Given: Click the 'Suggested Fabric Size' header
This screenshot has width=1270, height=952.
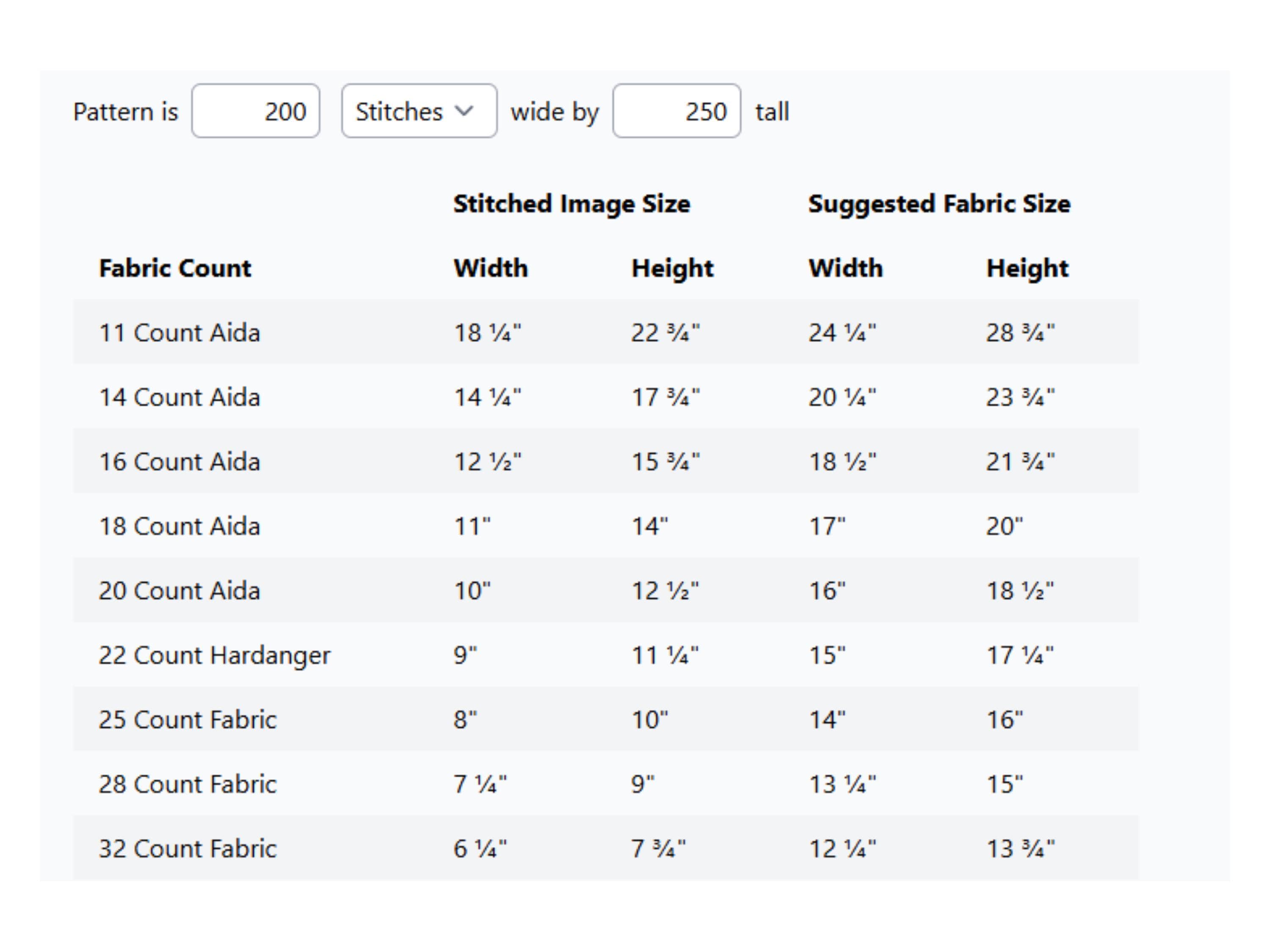Looking at the screenshot, I should [x=939, y=204].
